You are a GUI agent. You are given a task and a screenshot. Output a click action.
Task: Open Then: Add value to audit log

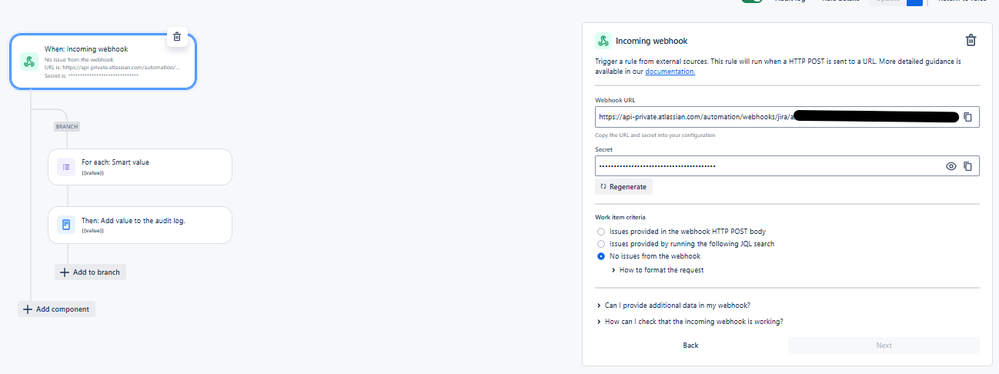(x=140, y=224)
